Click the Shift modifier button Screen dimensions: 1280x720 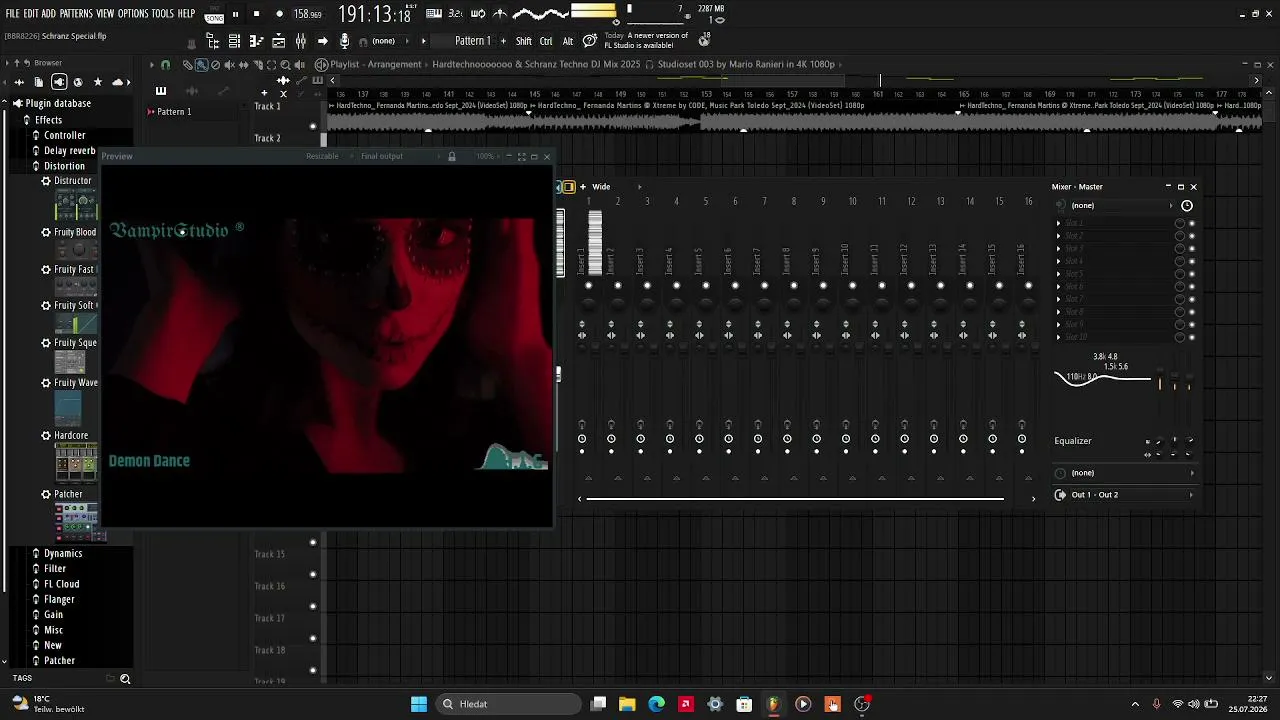pyautogui.click(x=524, y=41)
